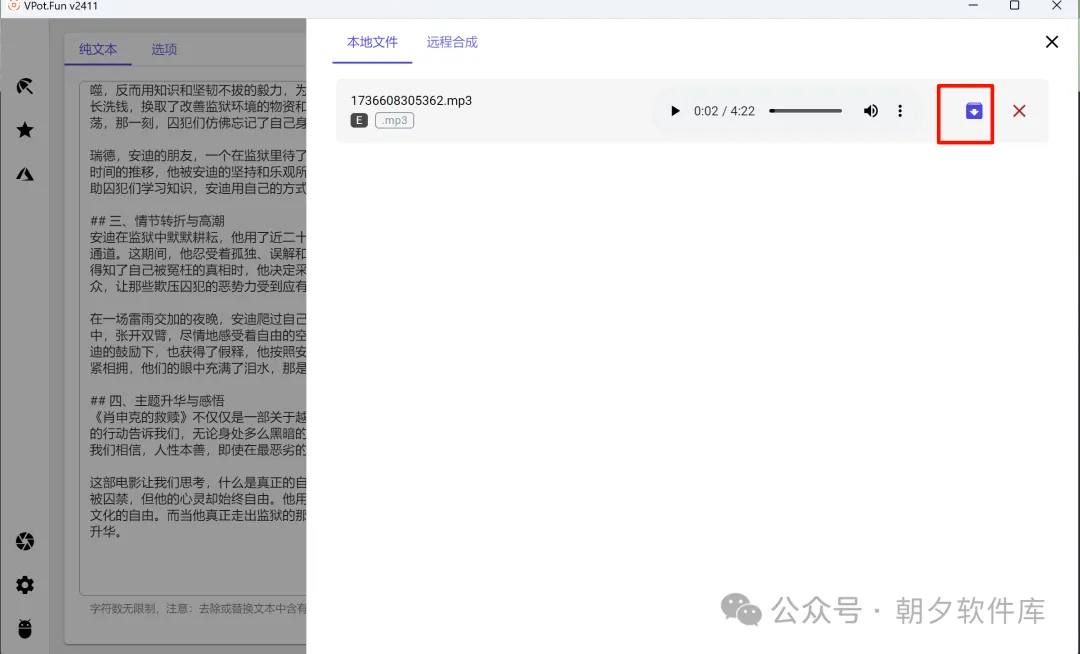Screen dimensions: 1080x654
Task: Click the mountain icon in the left sidebar
Action: point(25,173)
